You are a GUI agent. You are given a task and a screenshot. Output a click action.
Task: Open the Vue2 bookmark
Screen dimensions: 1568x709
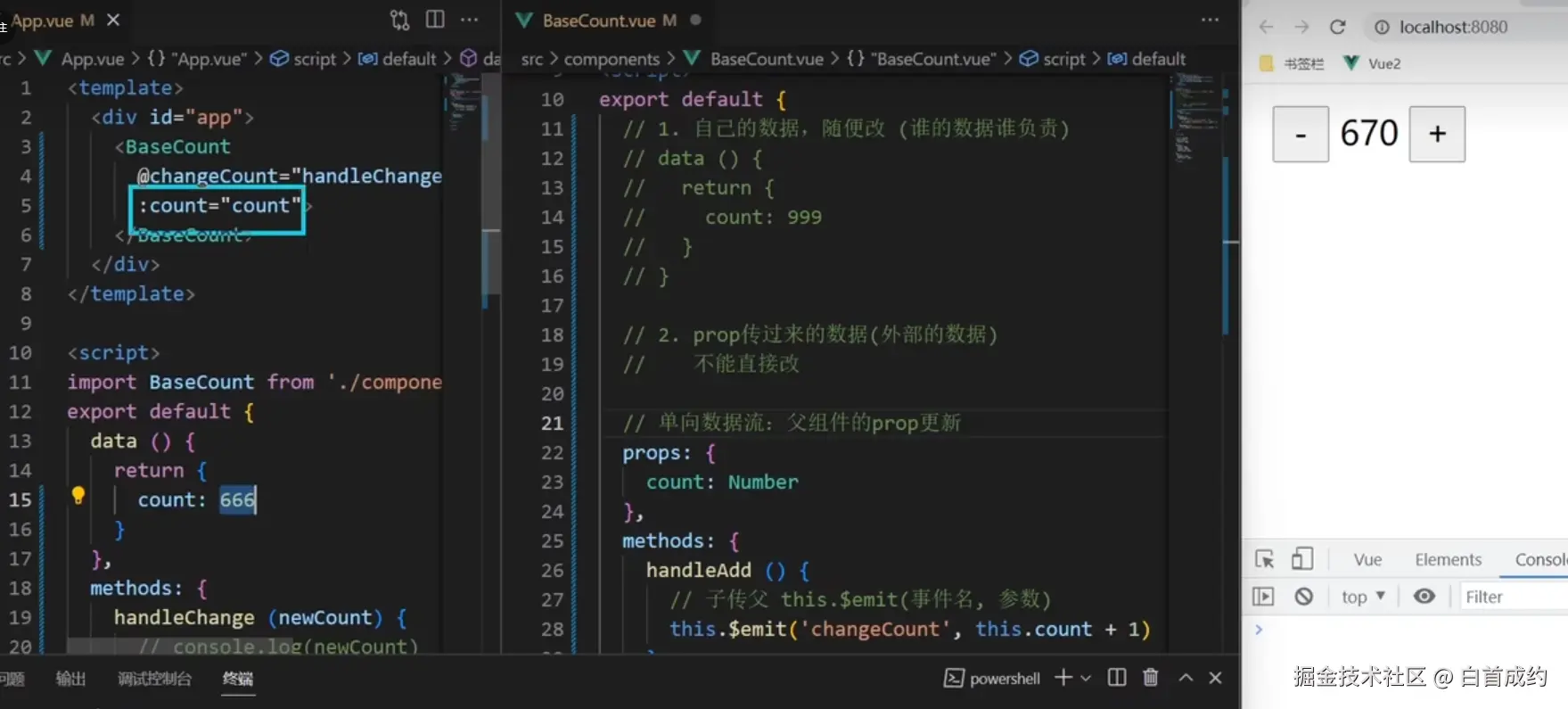(1372, 63)
